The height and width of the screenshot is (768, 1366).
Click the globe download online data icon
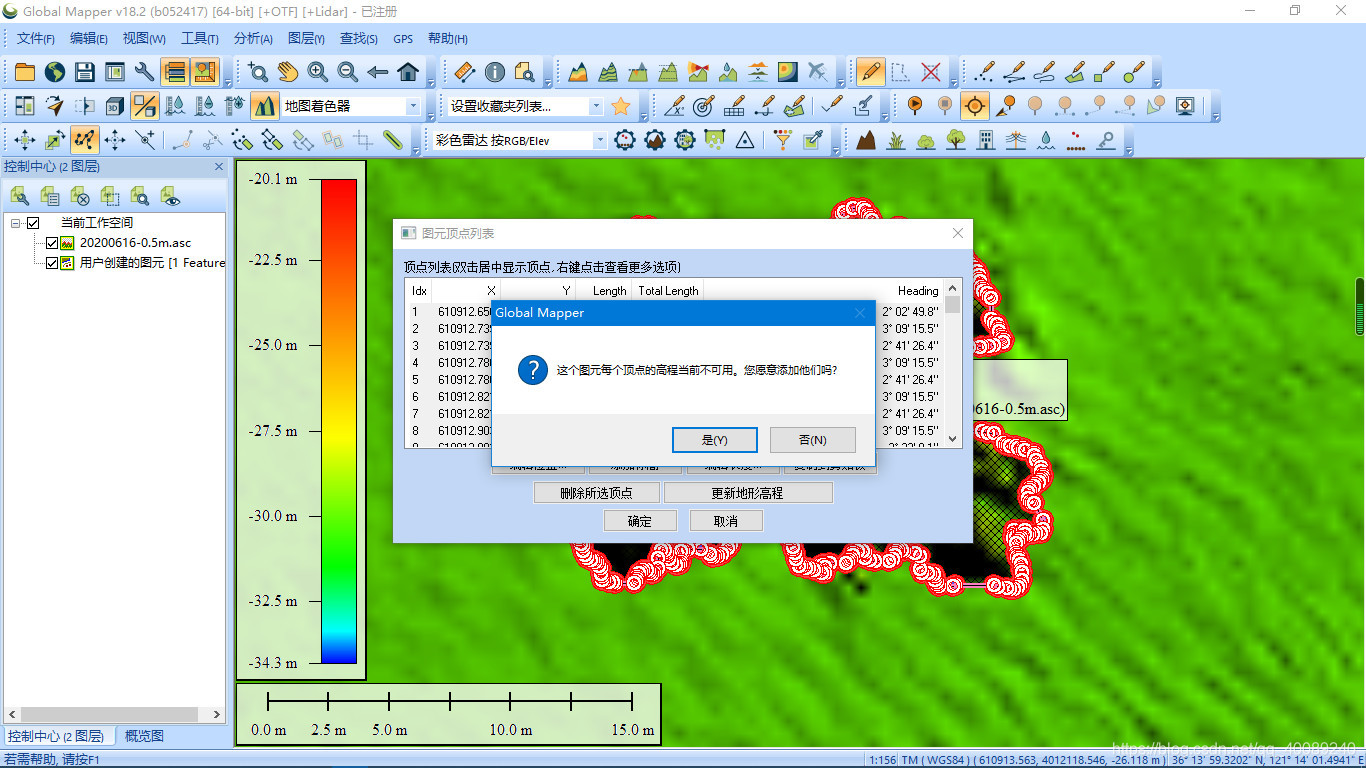55,72
